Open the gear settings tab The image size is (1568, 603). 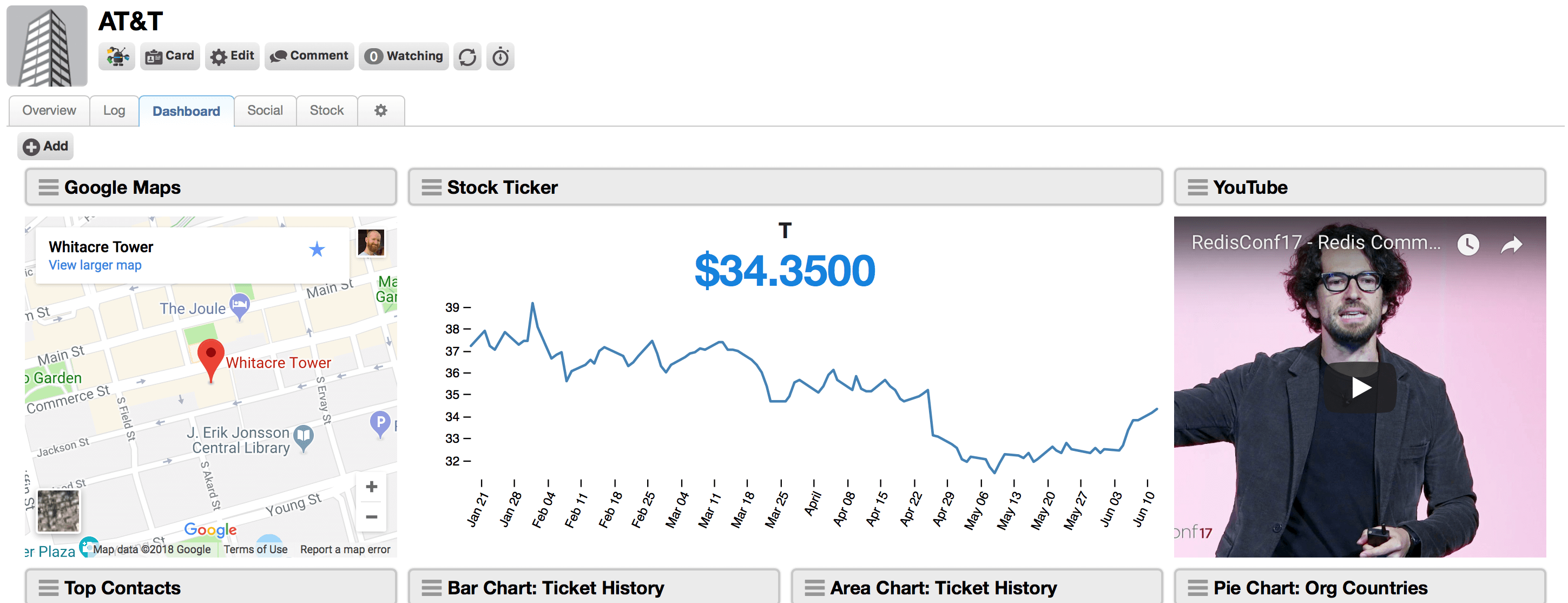[381, 111]
